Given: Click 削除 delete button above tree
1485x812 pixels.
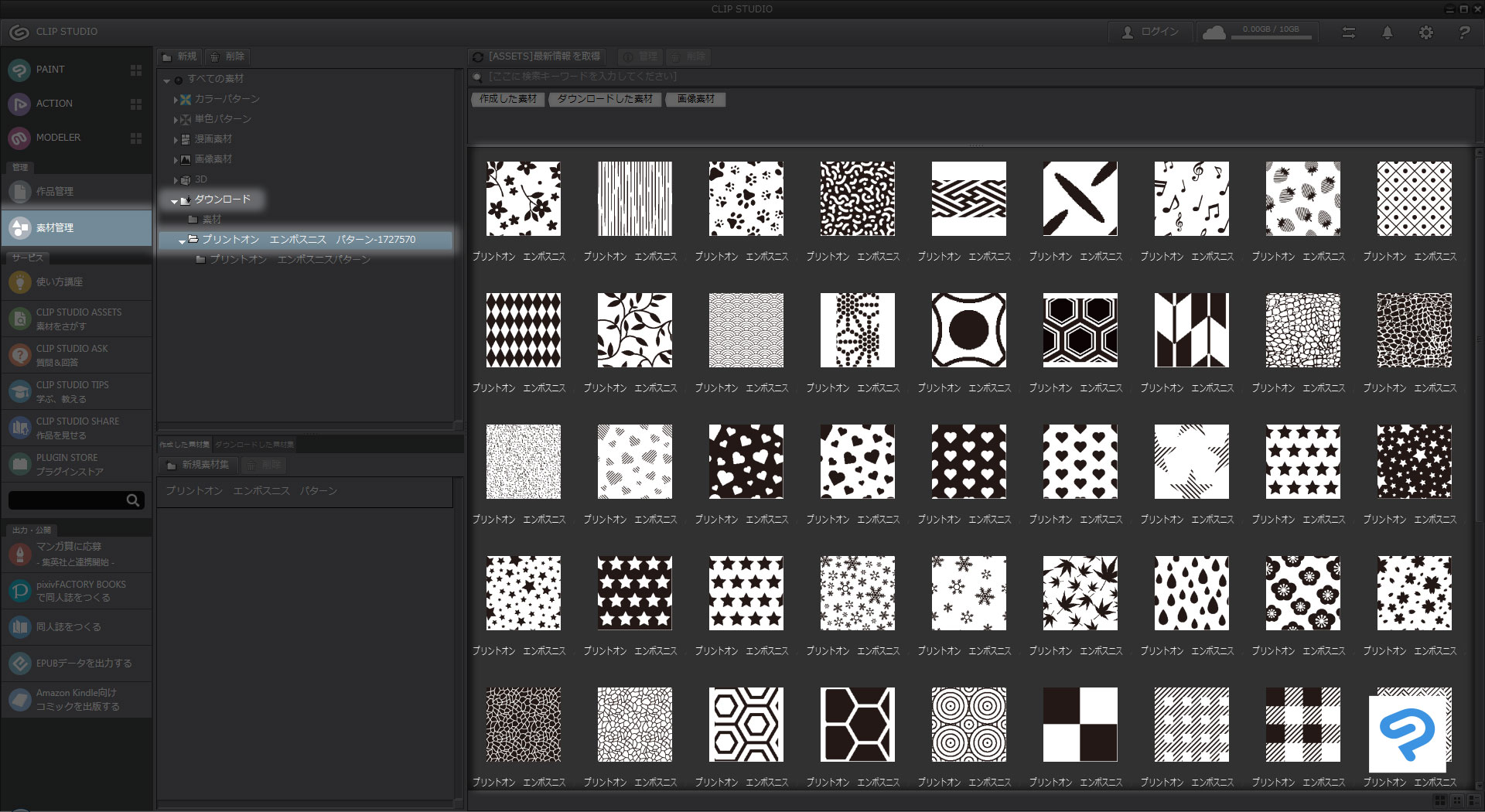Looking at the screenshot, I should click(x=227, y=56).
